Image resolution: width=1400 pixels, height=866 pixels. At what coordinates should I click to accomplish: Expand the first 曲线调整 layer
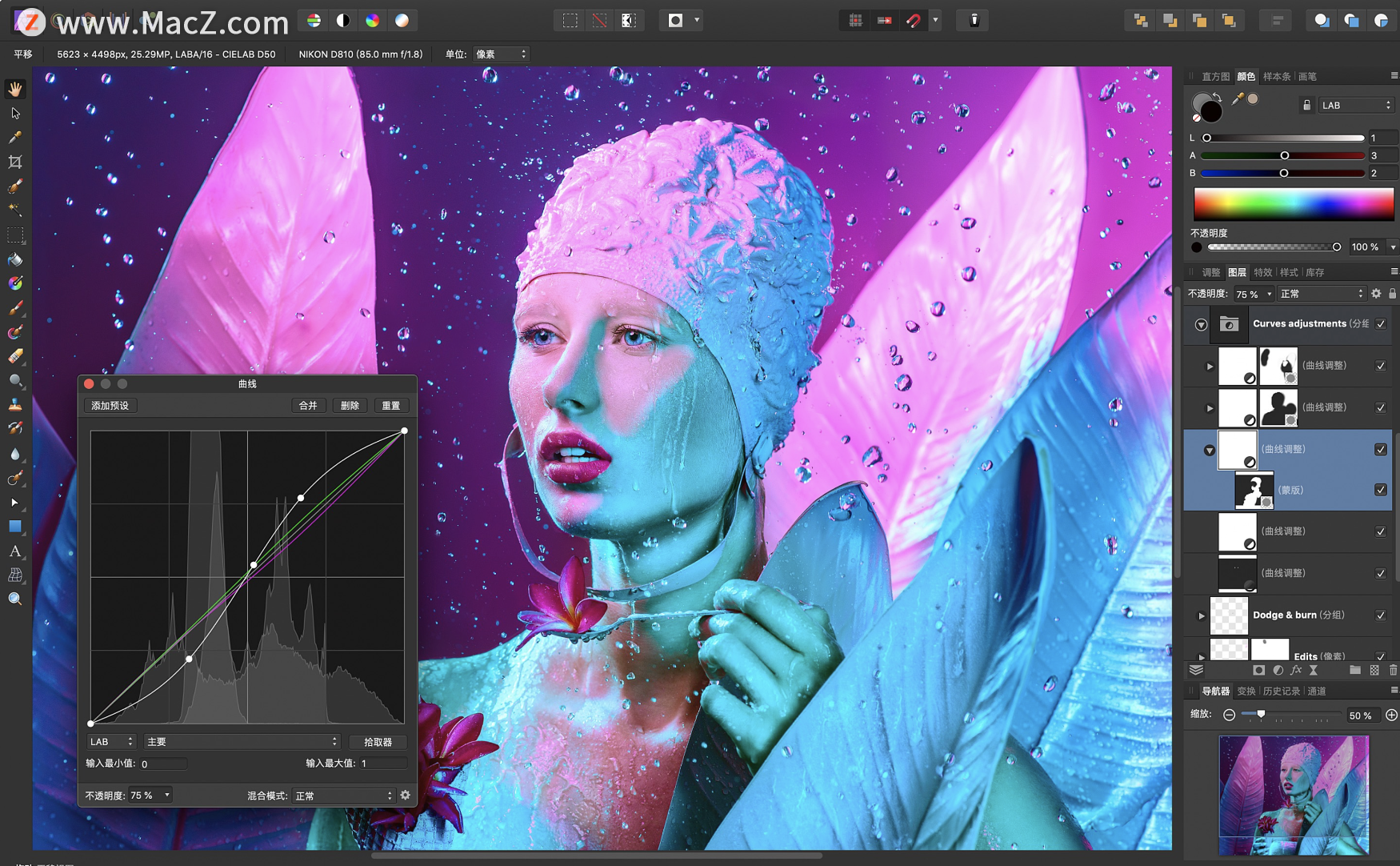[x=1210, y=367]
